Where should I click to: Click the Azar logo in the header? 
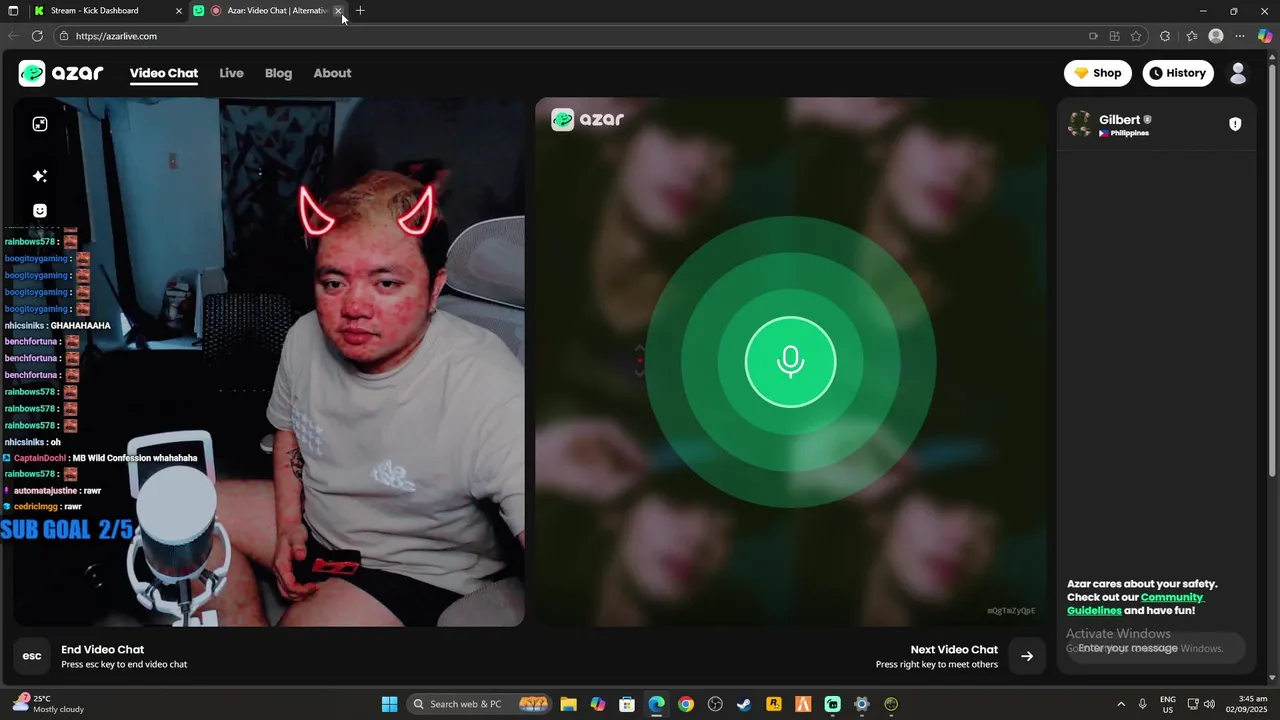[61, 73]
